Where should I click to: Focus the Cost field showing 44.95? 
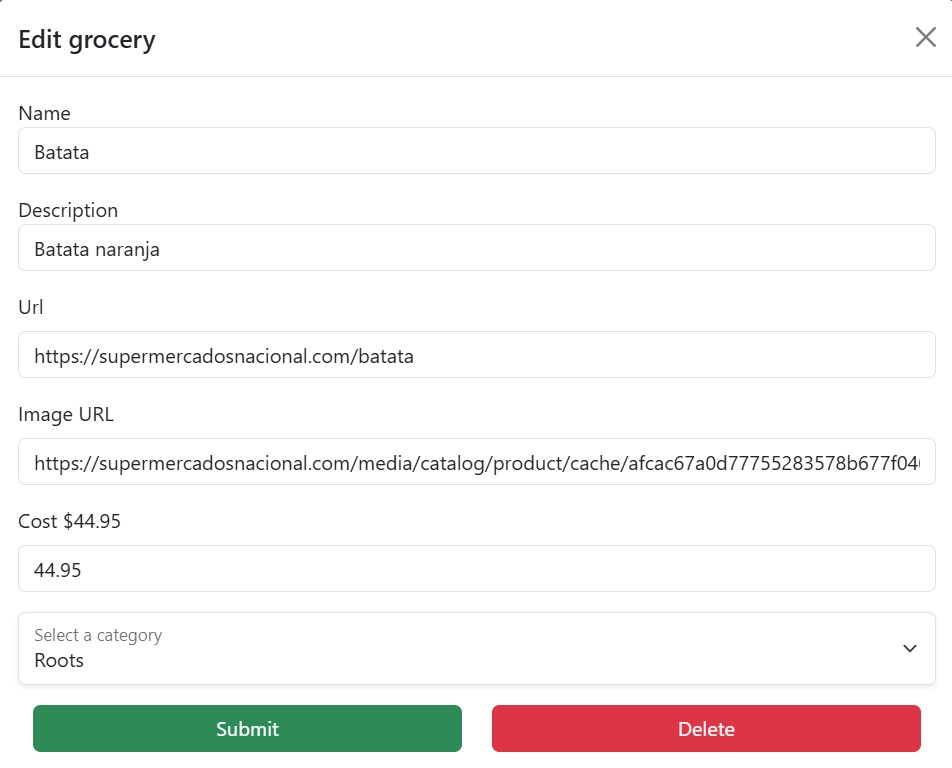477,568
